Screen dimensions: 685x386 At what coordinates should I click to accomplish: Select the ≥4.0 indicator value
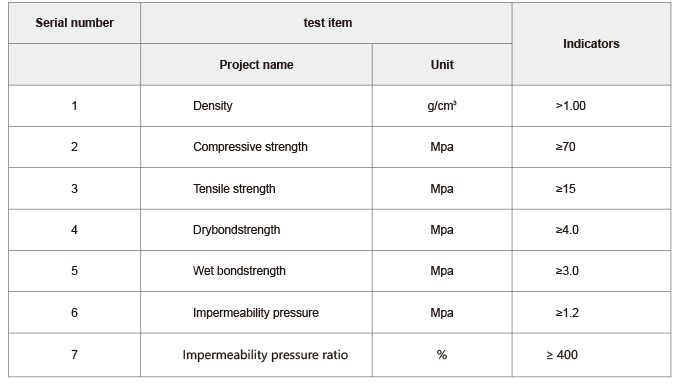point(567,230)
